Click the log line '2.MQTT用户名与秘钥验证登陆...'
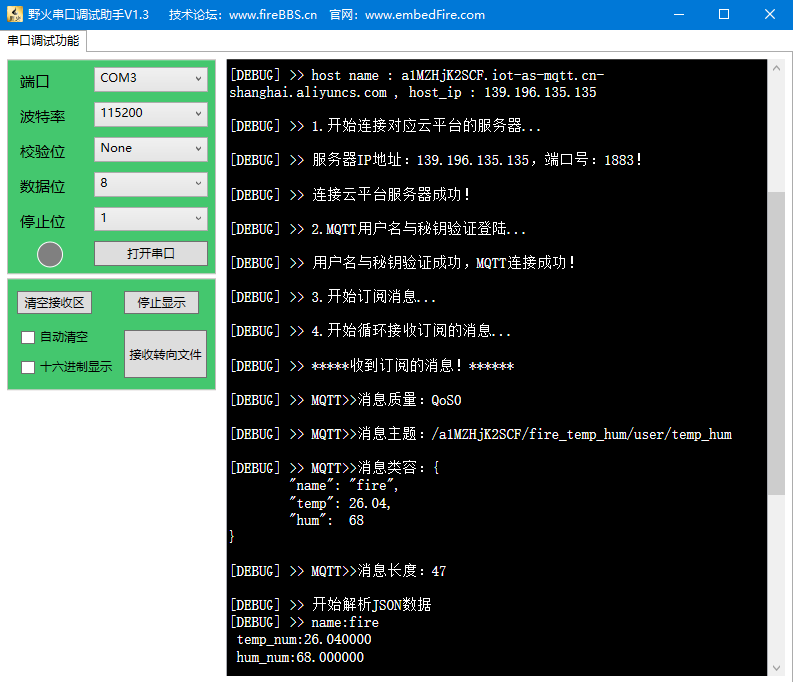 pos(419,229)
